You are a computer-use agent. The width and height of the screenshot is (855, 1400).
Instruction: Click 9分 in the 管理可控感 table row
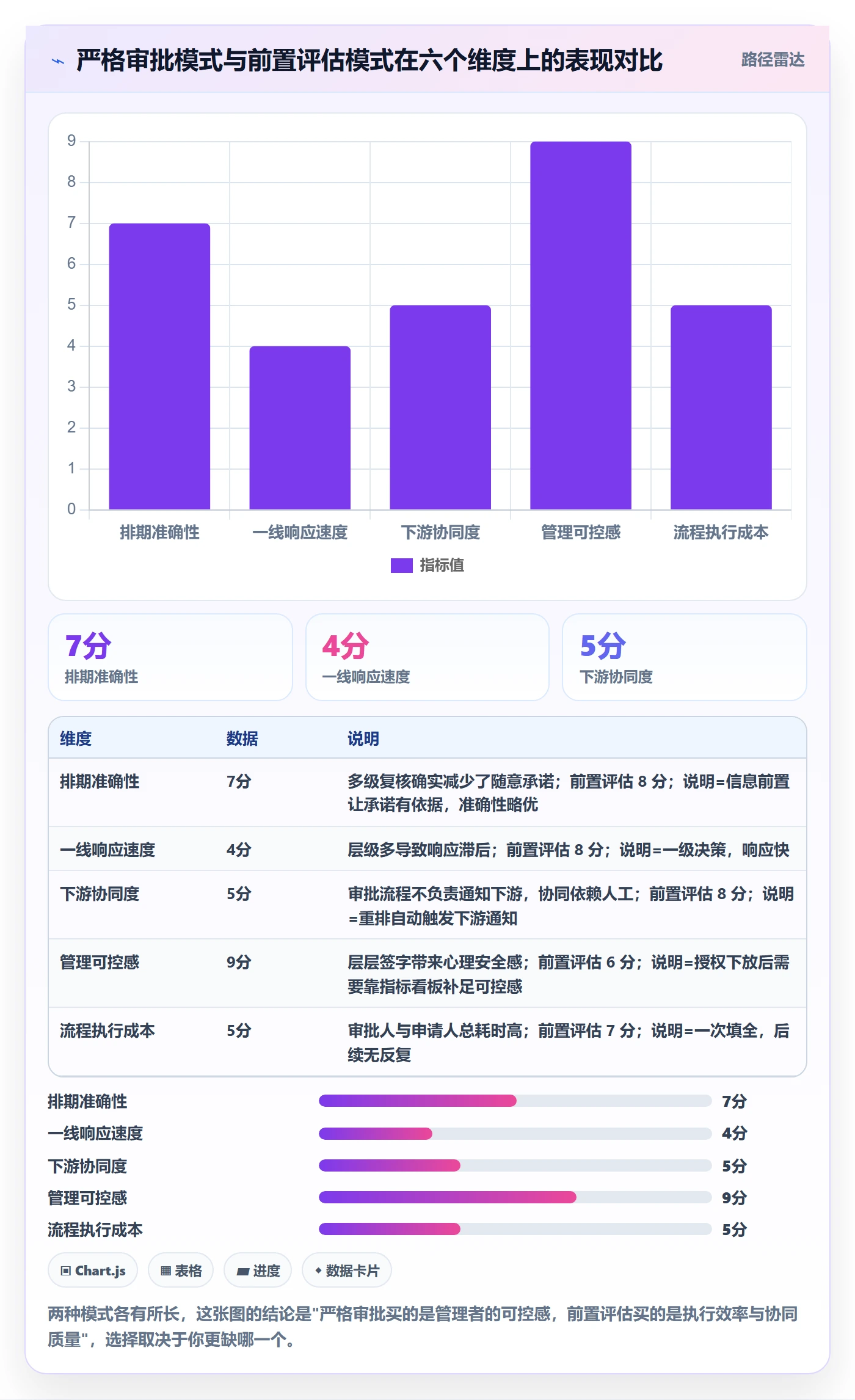[x=239, y=962]
